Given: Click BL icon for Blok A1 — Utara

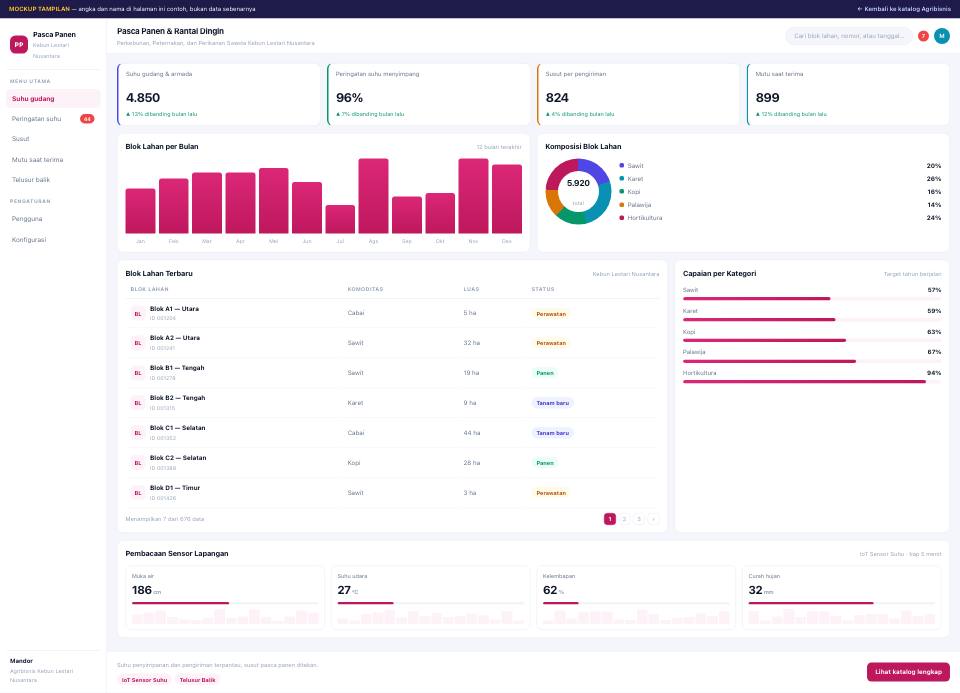Looking at the screenshot, I should [x=138, y=313].
